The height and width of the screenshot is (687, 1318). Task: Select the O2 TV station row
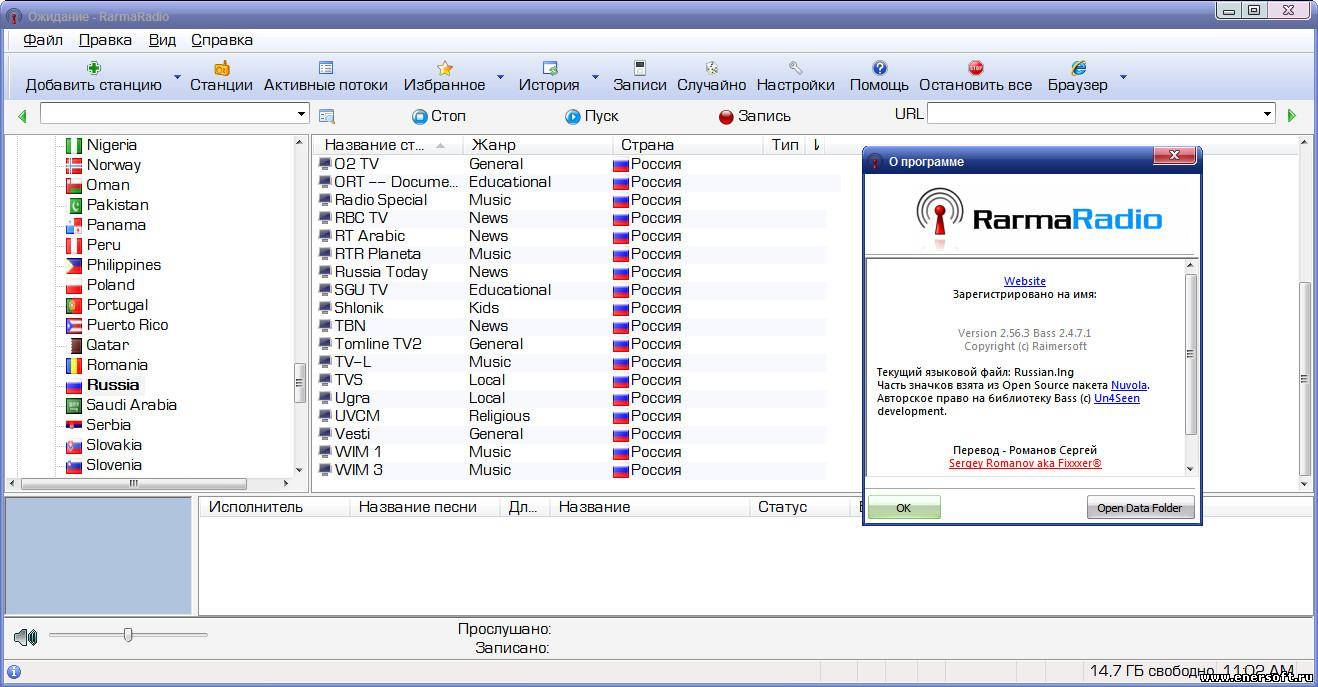pos(571,164)
